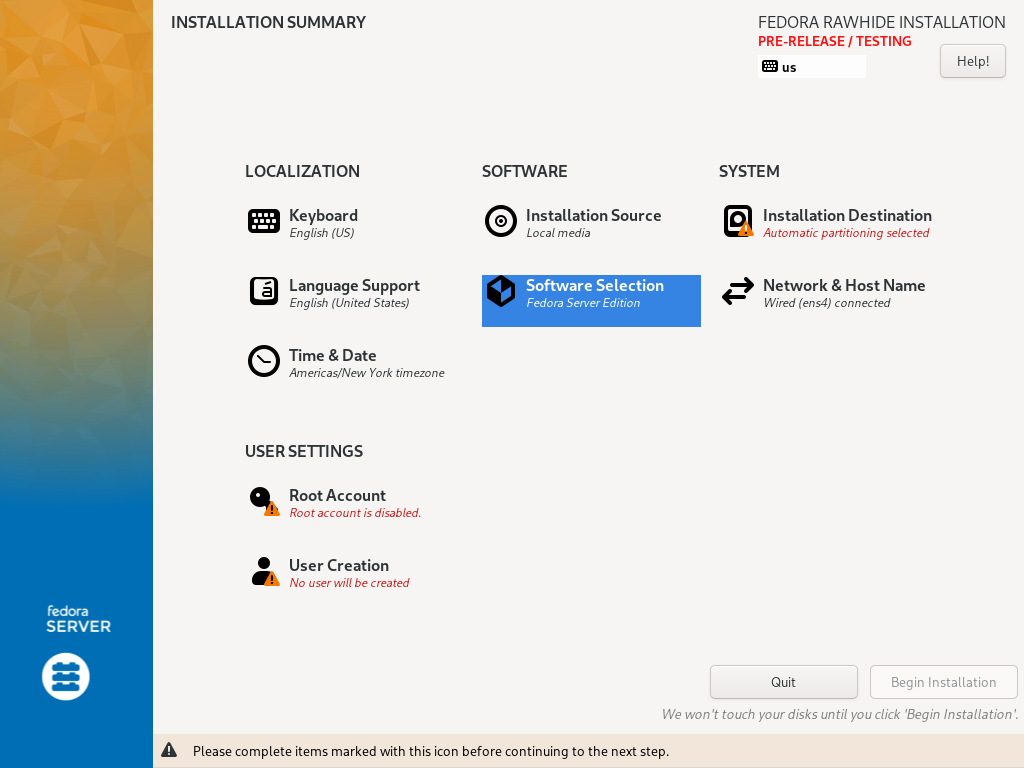The height and width of the screenshot is (768, 1024).
Task: Click the Keyboard layout icon
Action: tap(264, 221)
